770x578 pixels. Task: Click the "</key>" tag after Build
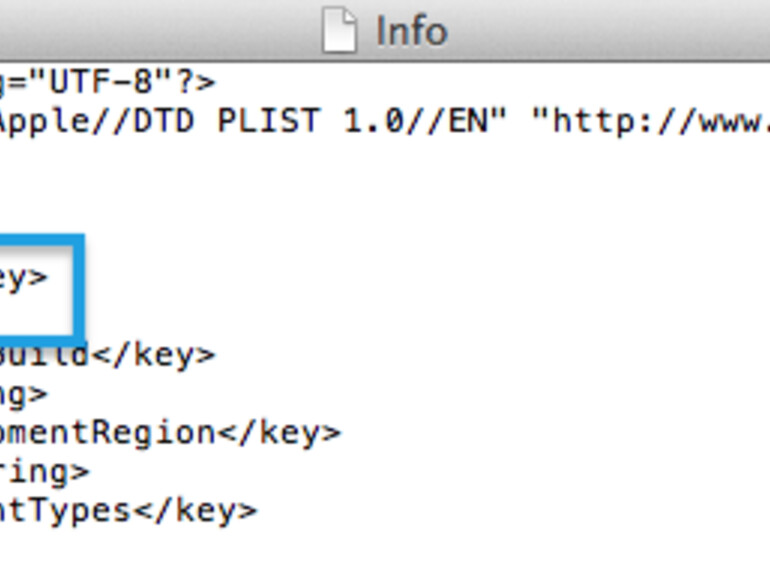[x=152, y=354]
